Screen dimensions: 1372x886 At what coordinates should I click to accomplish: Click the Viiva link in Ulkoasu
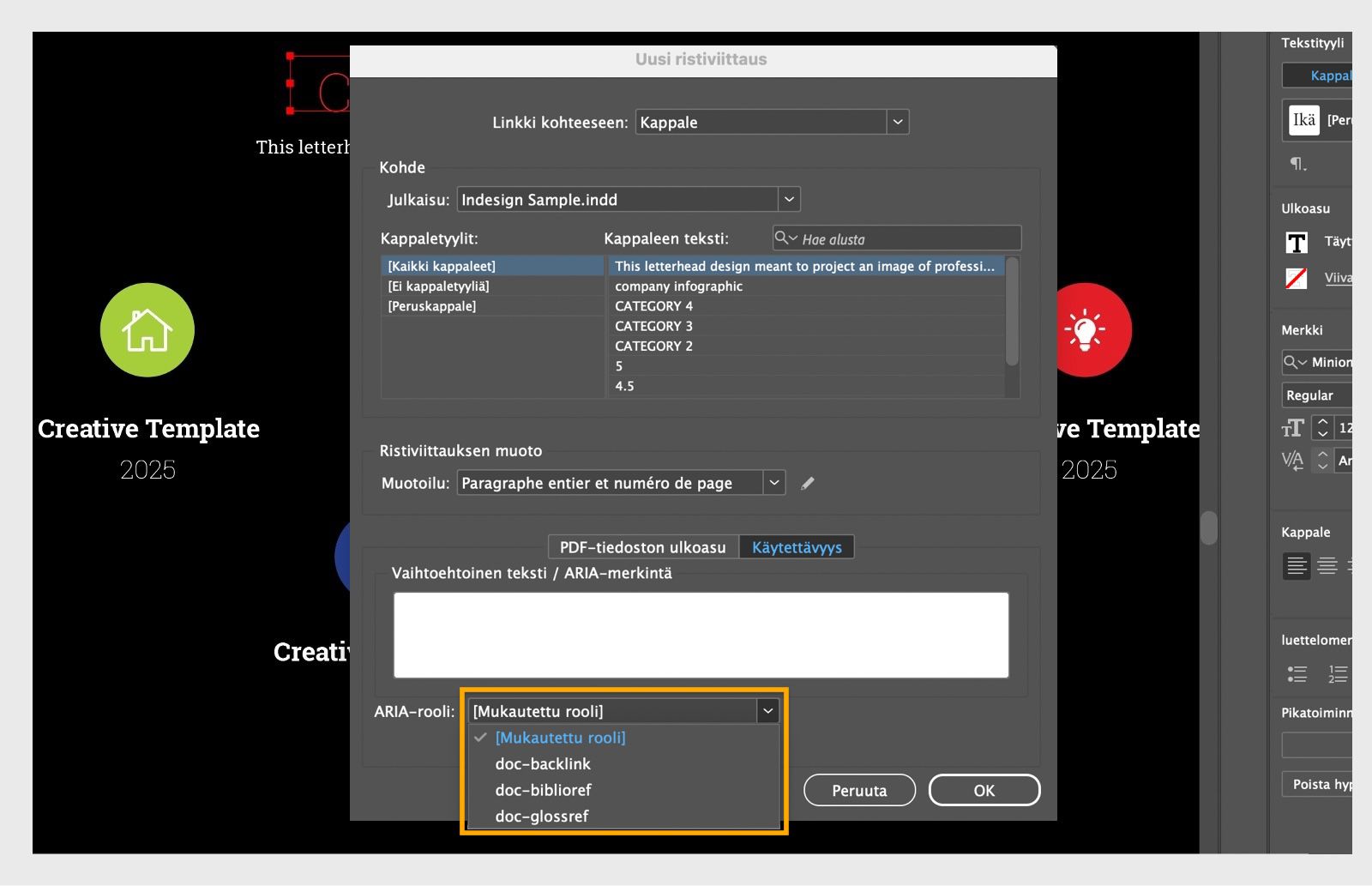1338,278
